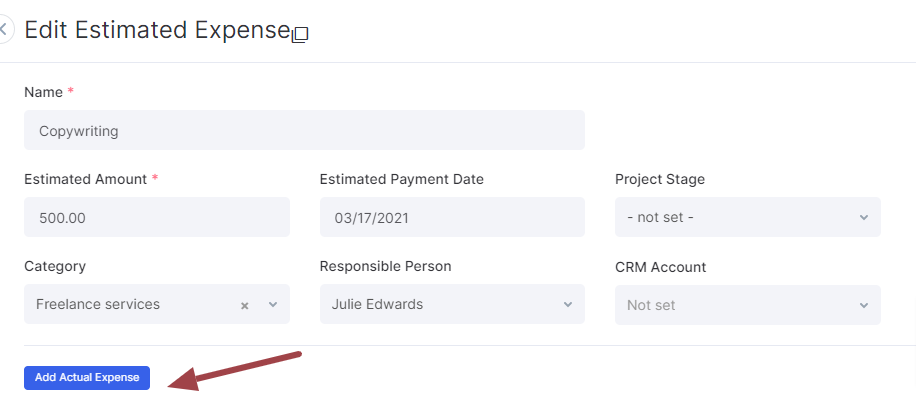916x405 pixels.
Task: Go back using the top-left arrow icon
Action: click(x=4, y=29)
